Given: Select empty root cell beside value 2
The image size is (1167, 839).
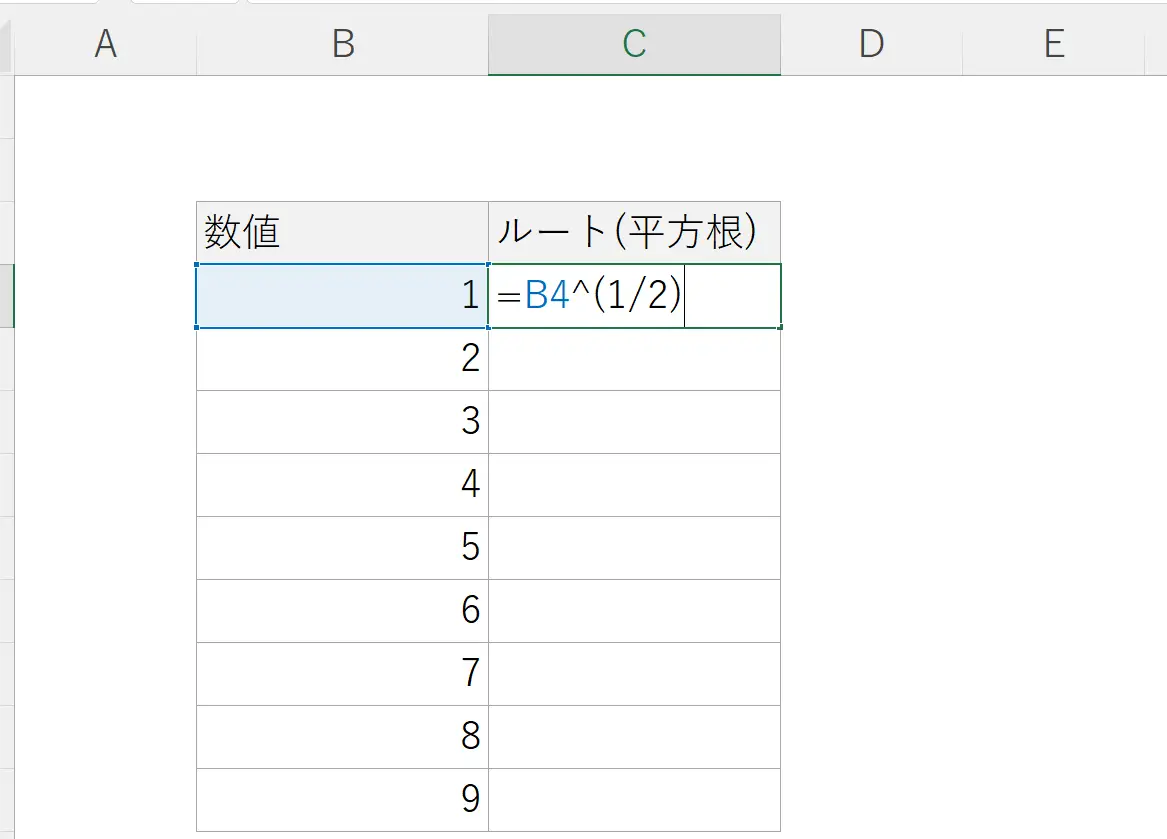Looking at the screenshot, I should click(x=634, y=359).
